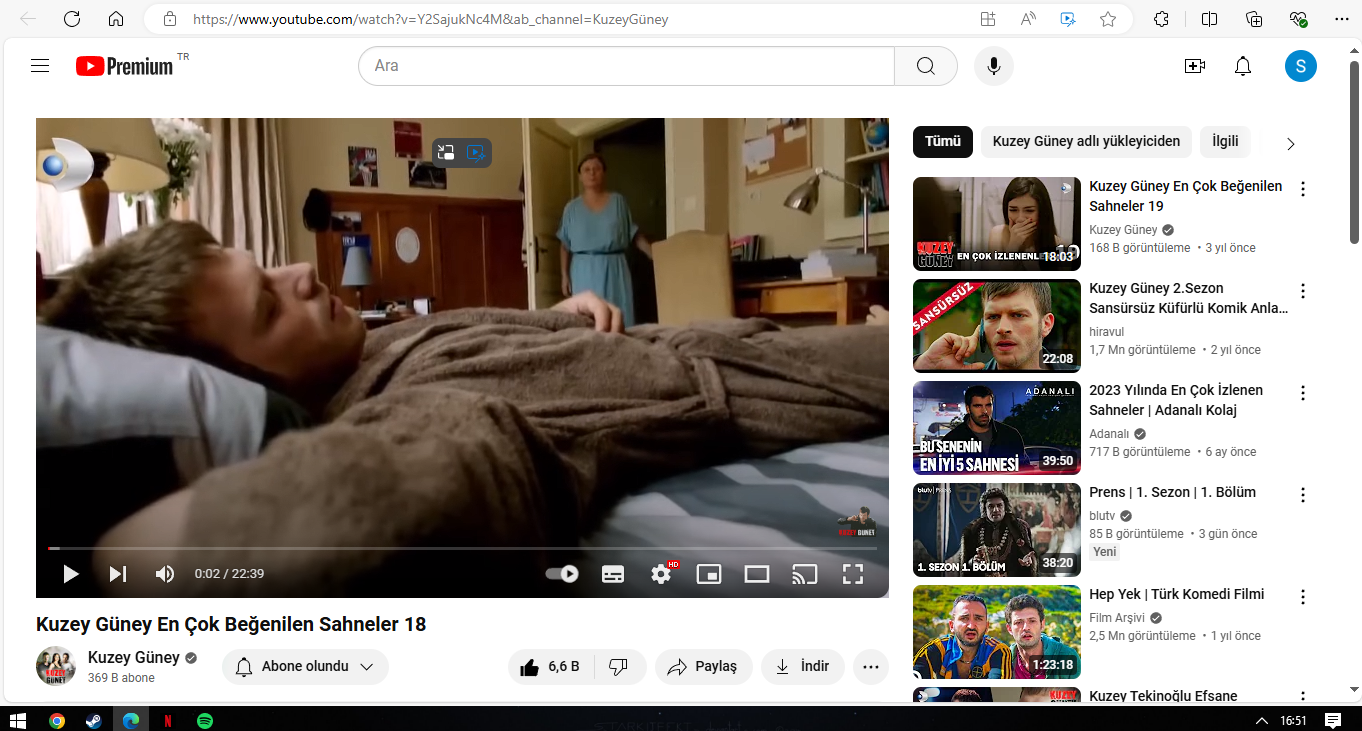Mute the video volume

click(x=165, y=574)
